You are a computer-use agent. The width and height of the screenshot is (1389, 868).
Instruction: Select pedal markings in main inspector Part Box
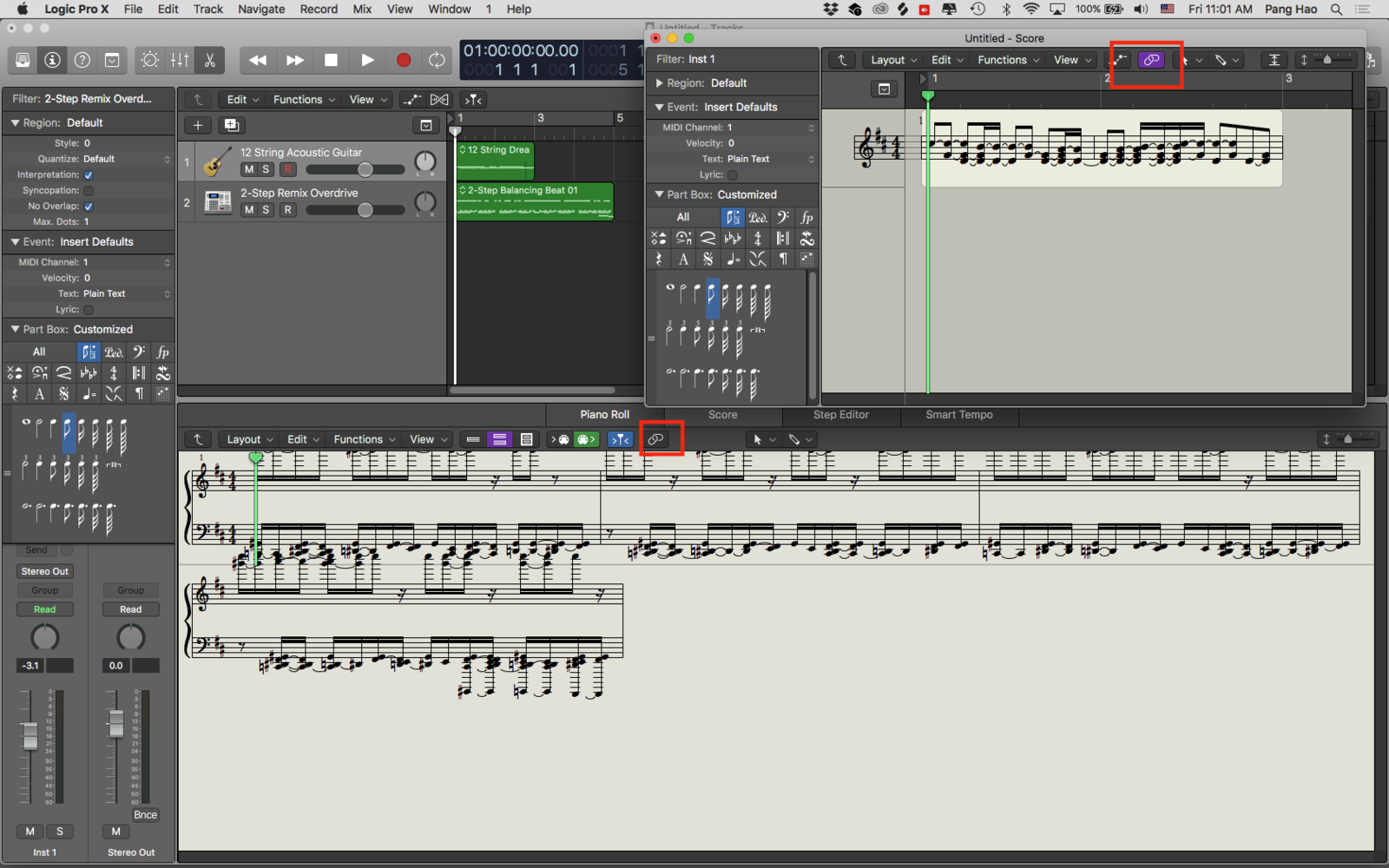point(114,352)
